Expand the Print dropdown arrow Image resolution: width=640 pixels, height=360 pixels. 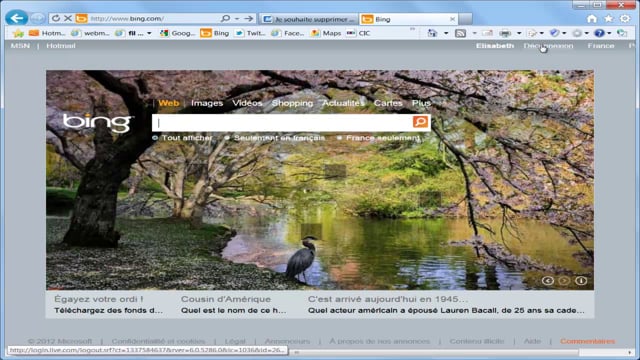coord(519,33)
